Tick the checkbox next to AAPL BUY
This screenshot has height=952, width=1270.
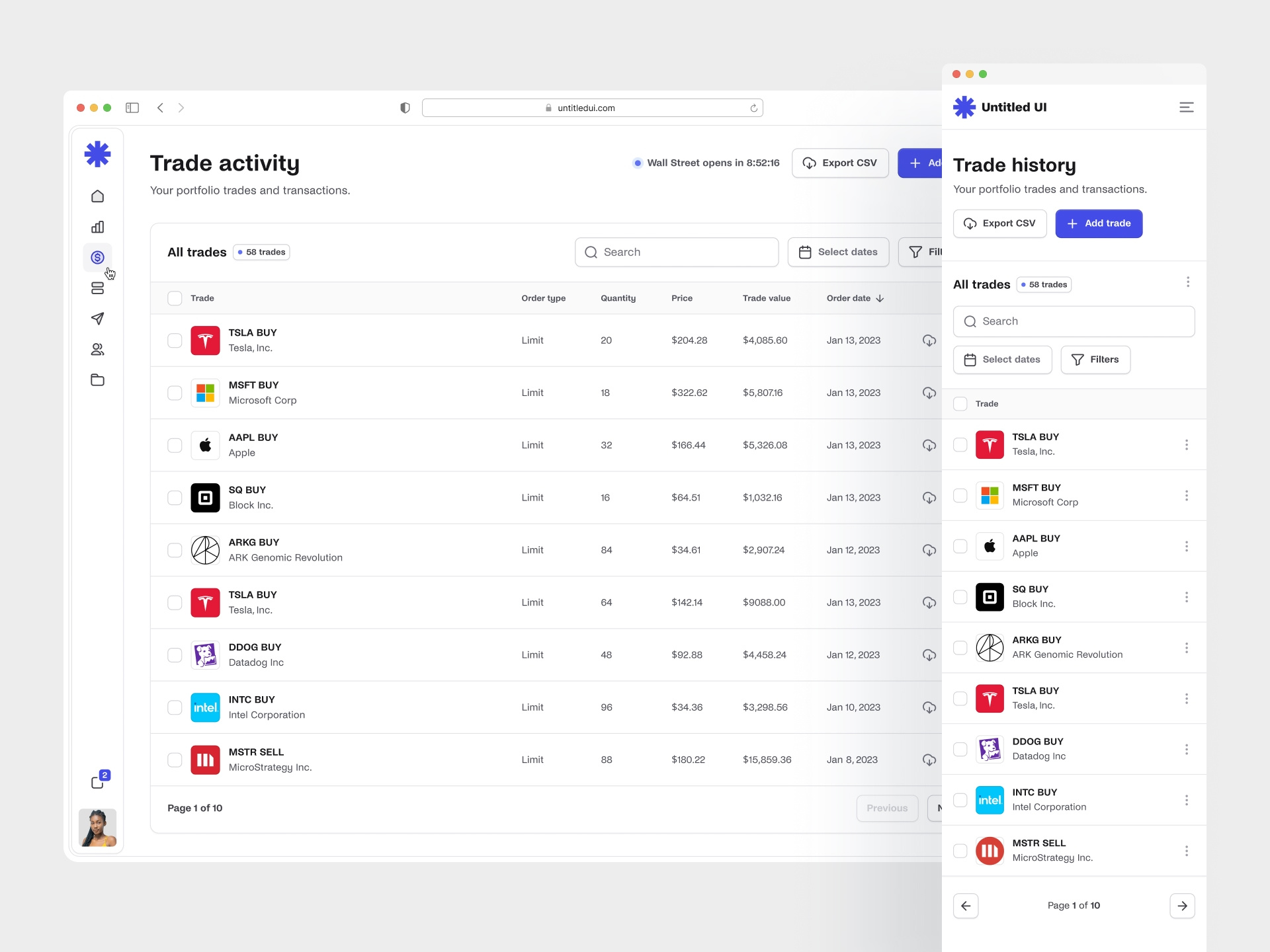pos(175,445)
